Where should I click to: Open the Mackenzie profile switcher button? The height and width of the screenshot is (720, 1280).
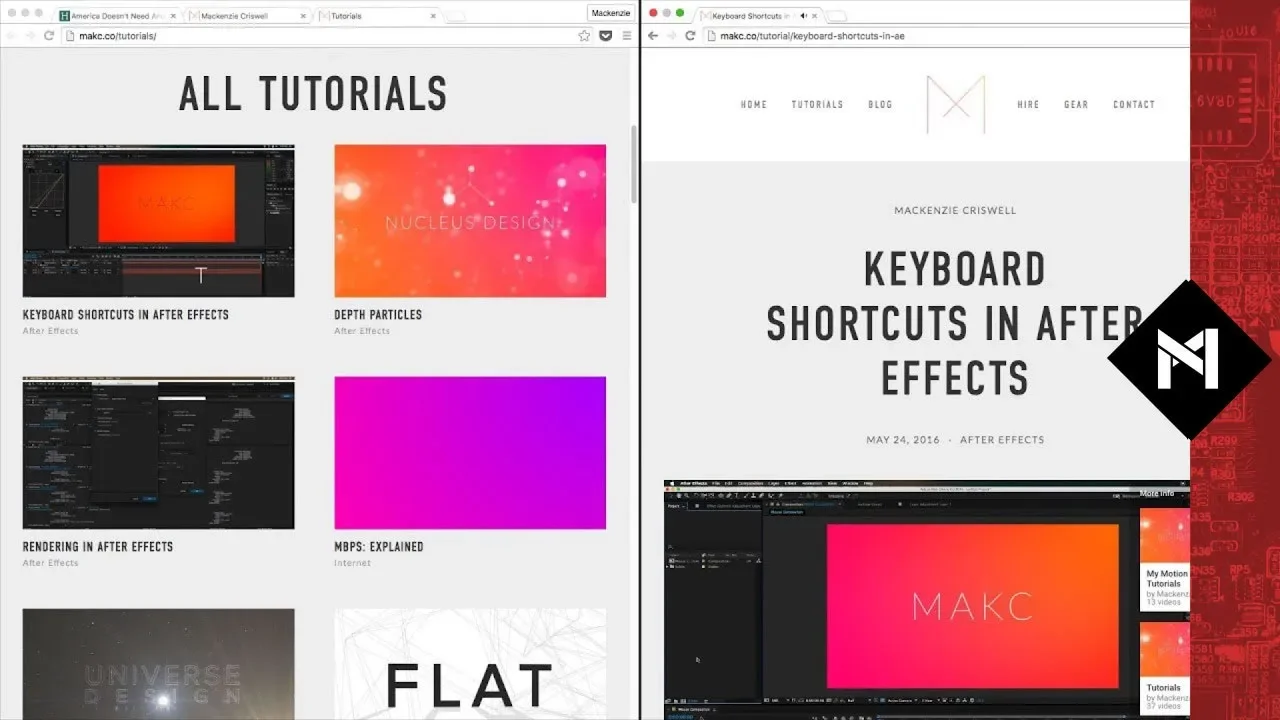coord(610,13)
